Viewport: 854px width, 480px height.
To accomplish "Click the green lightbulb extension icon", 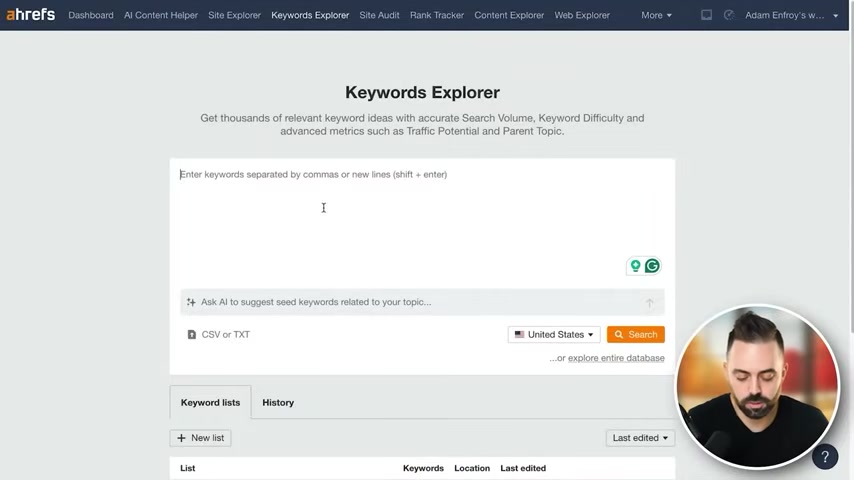I will click(635, 266).
